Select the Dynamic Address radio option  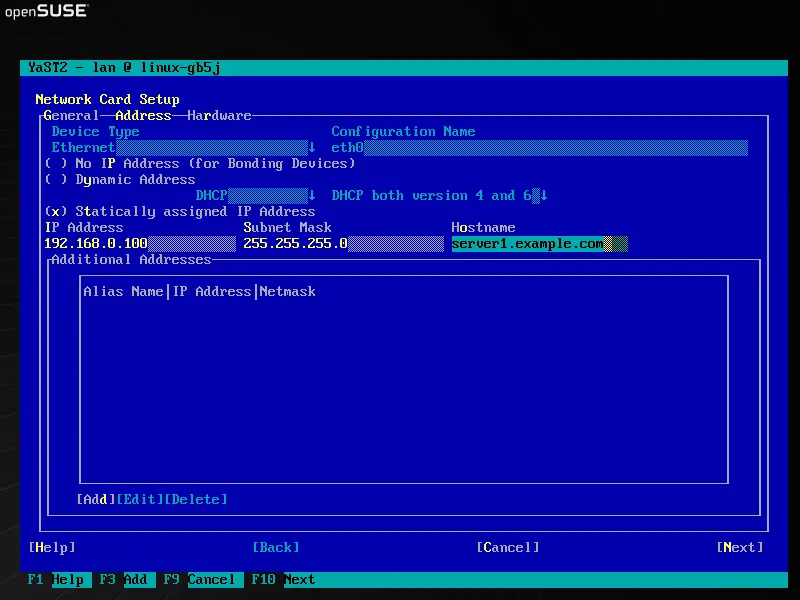pos(120,180)
